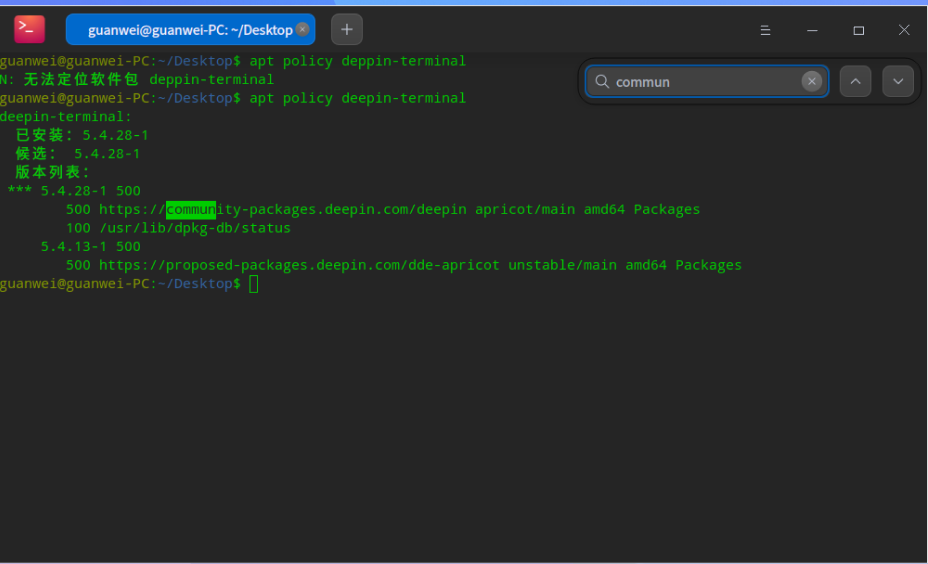Find next match with down arrow
The width and height of the screenshot is (928, 564).
(898, 82)
